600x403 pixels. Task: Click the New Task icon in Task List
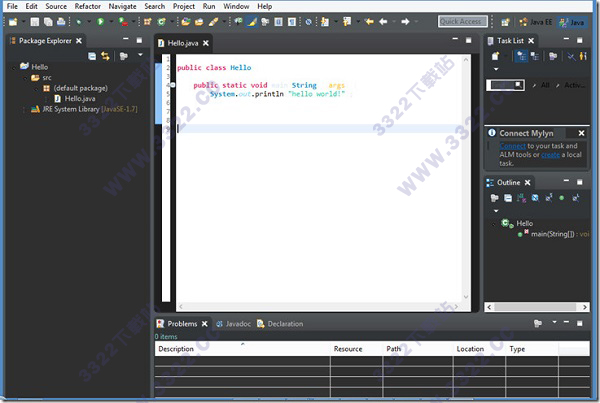495,57
